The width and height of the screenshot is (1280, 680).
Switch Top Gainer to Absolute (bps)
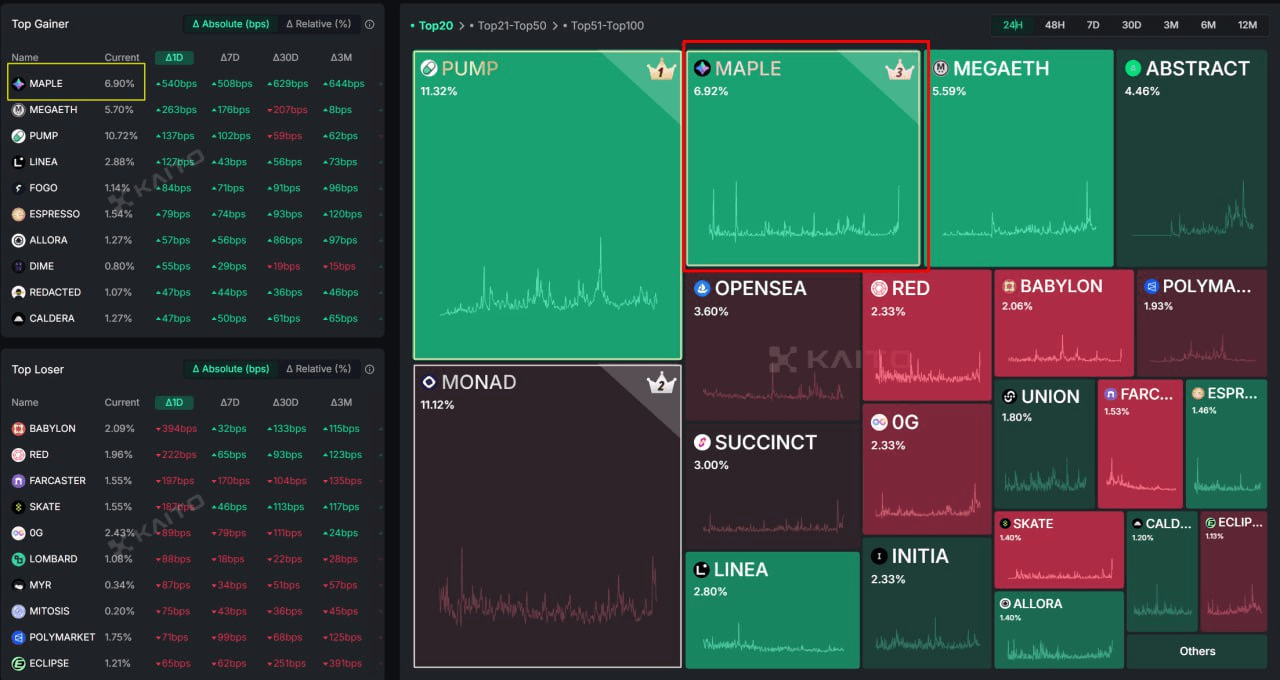[x=230, y=24]
